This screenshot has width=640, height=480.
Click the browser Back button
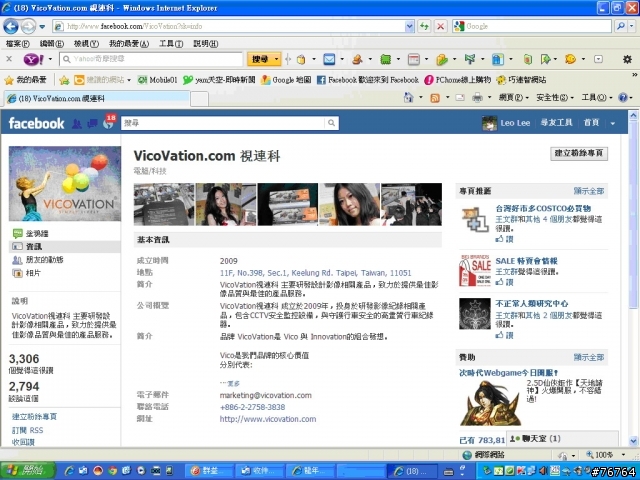pos(11,27)
